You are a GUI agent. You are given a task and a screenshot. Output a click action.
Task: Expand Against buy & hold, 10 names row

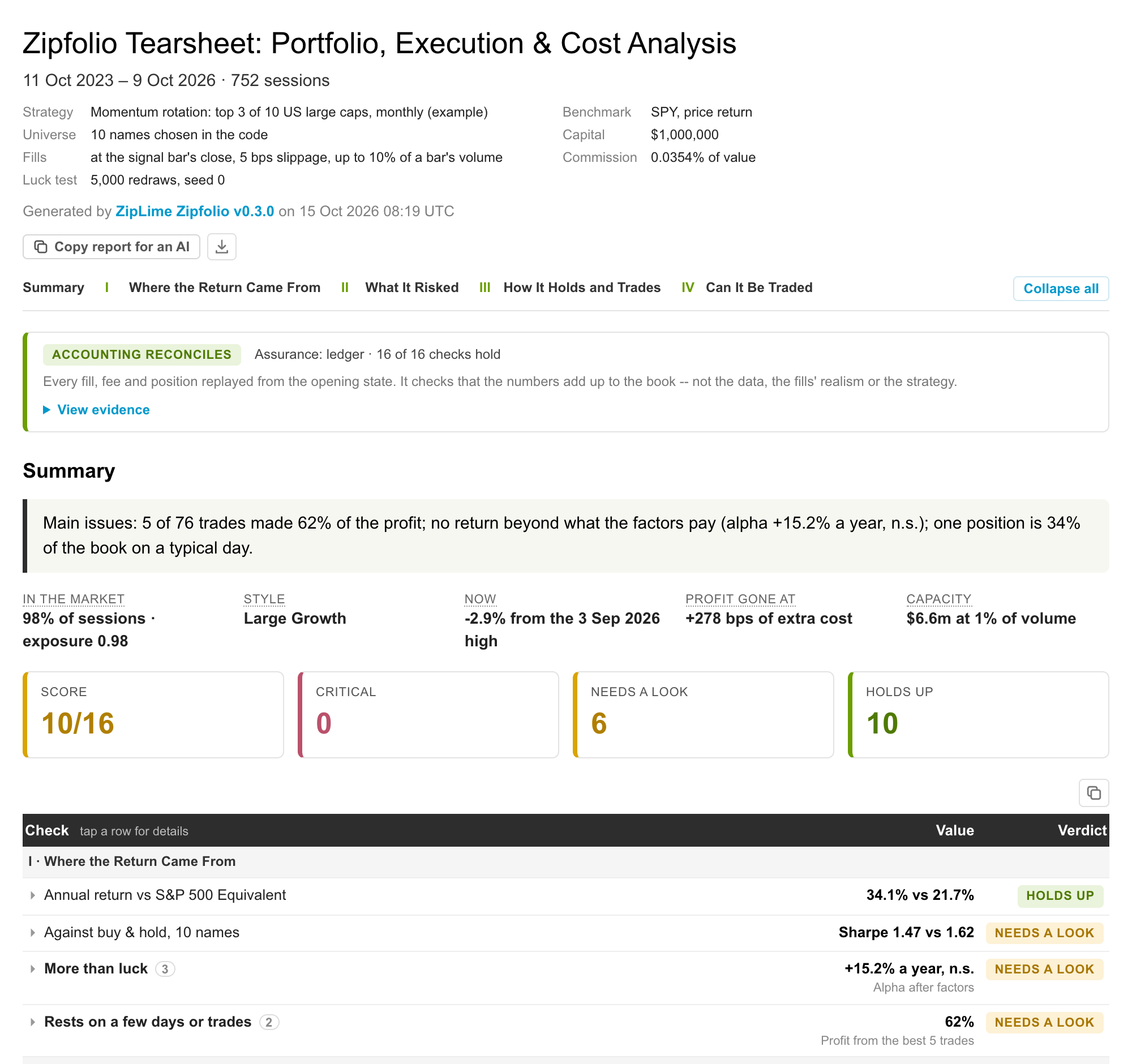coord(566,933)
